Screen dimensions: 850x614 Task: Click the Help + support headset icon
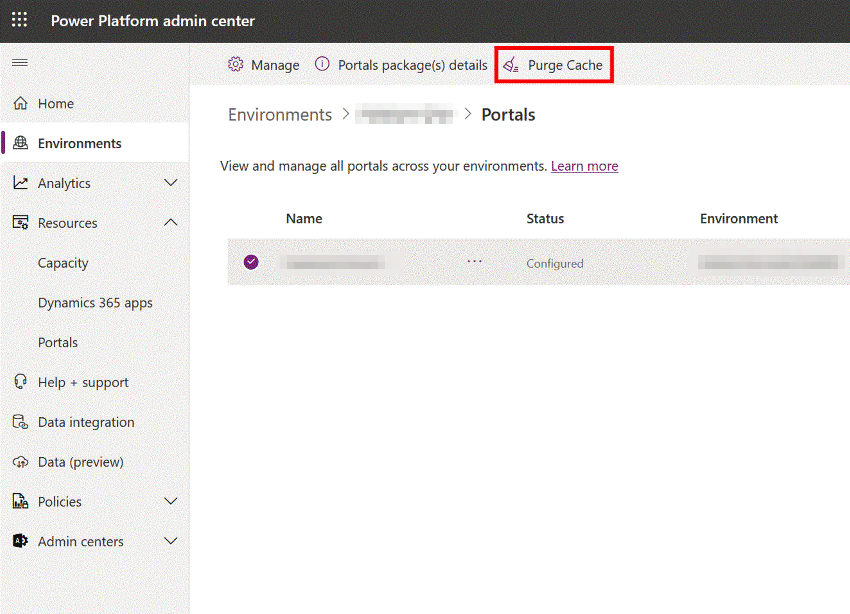coord(20,382)
